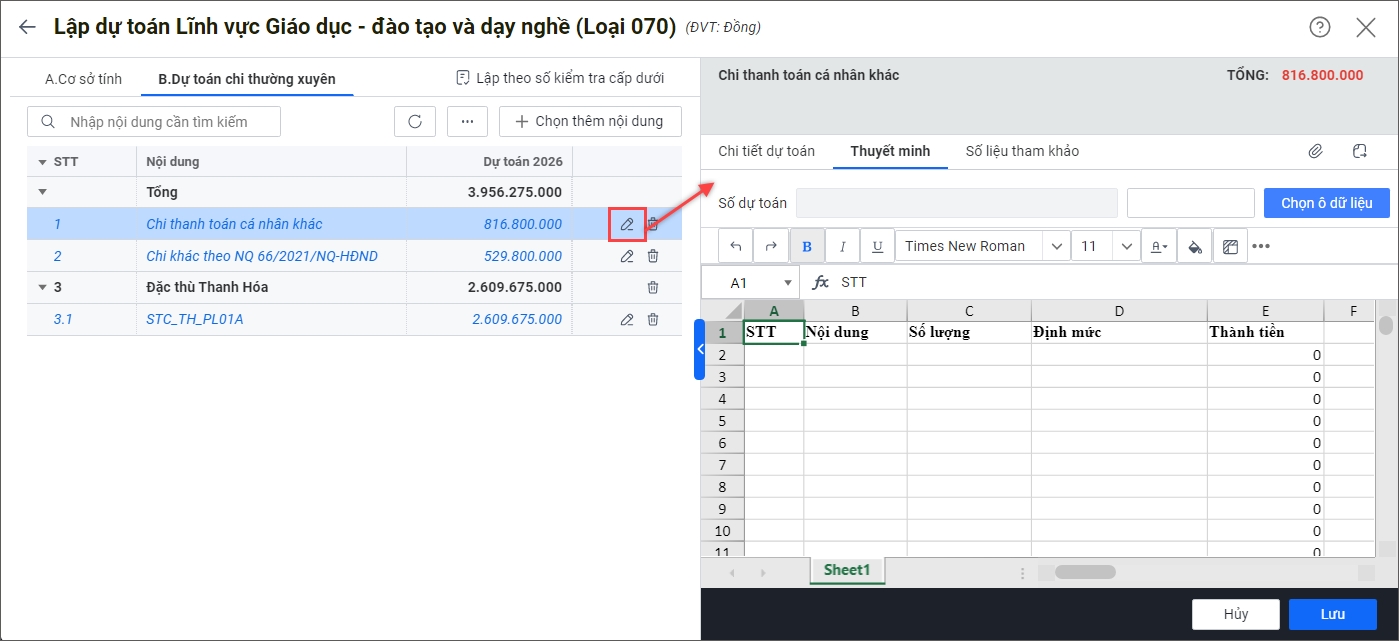The width and height of the screenshot is (1399, 641).
Task: Open the help question mark icon
Action: point(1320,27)
